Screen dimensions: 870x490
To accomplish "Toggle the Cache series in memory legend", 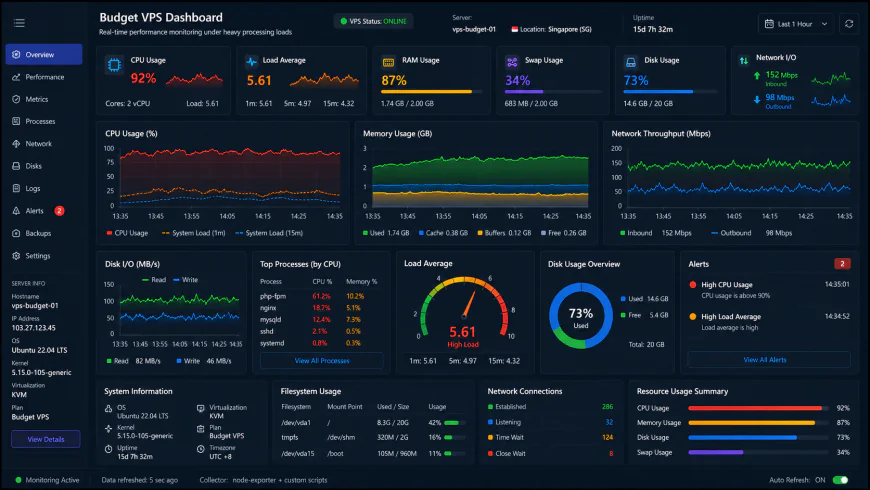I will pos(443,233).
